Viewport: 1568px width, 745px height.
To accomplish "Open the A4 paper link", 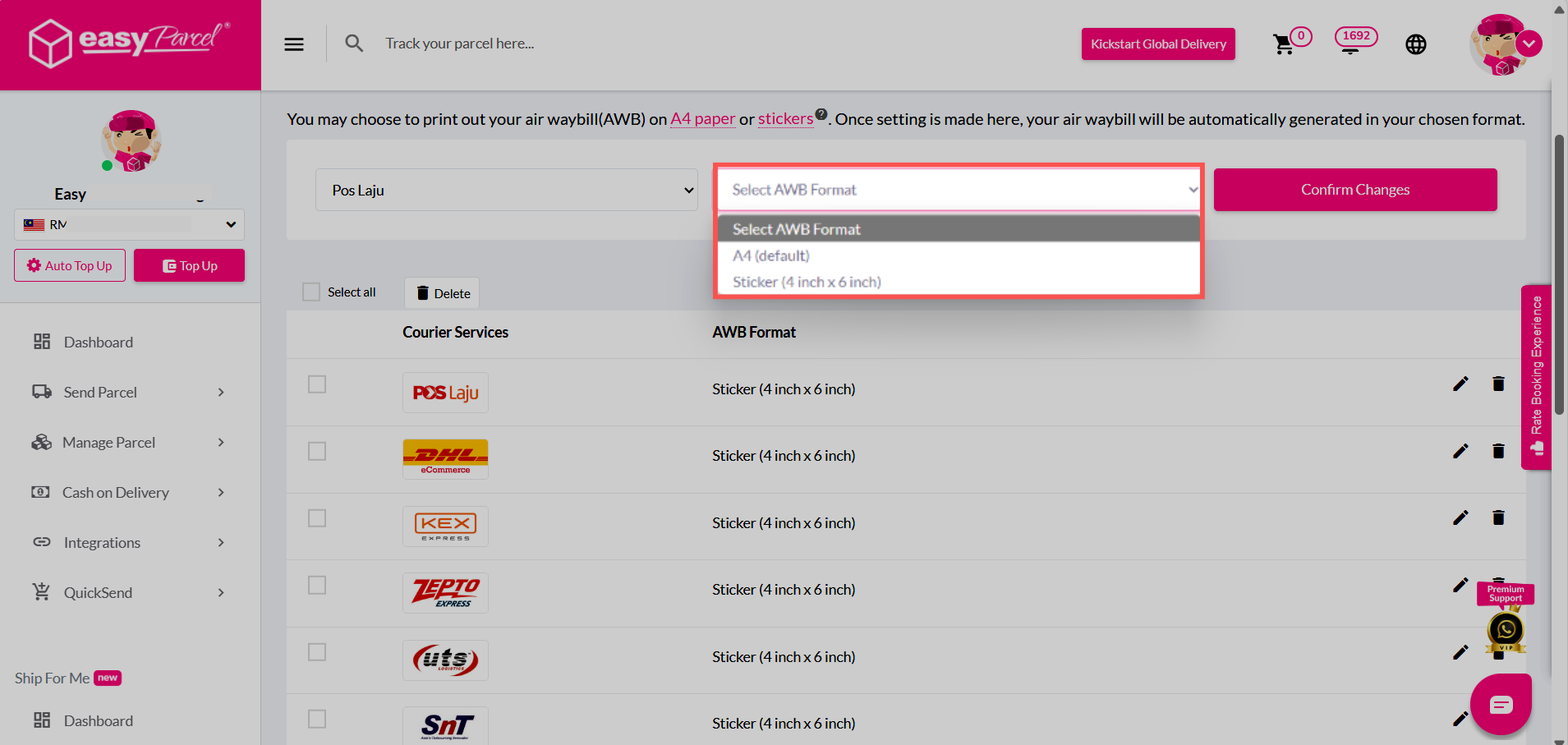I will click(x=702, y=118).
